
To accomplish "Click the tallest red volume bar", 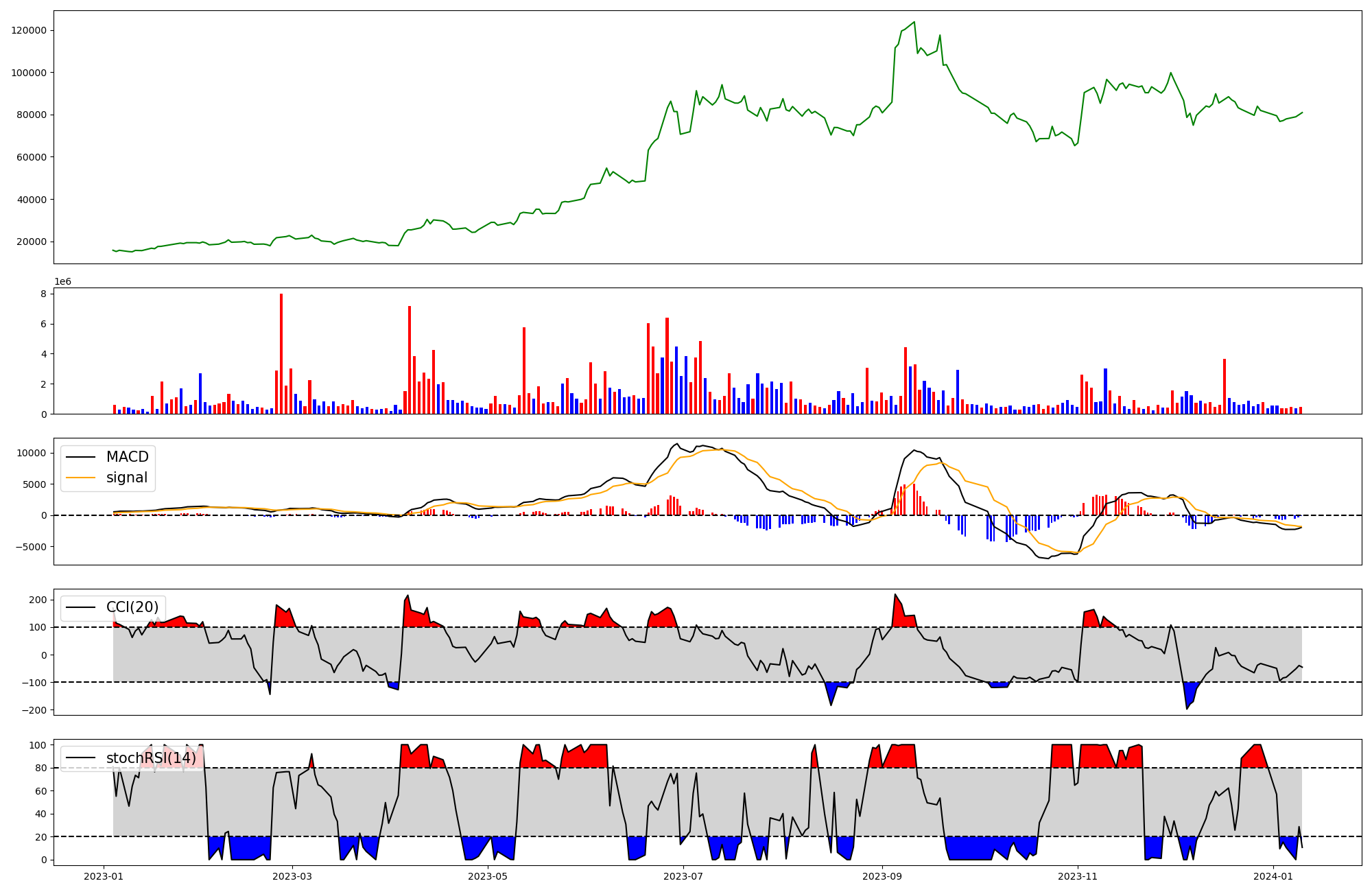I will [281, 353].
